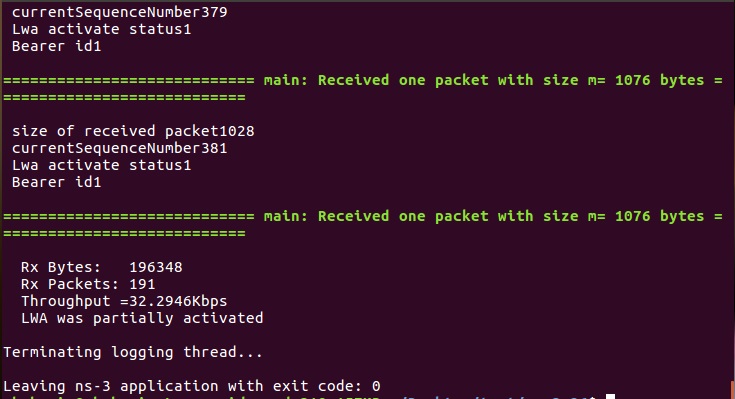
Task: Click the currentSequenceNumber379 line
Action: pyautogui.click(x=120, y=12)
